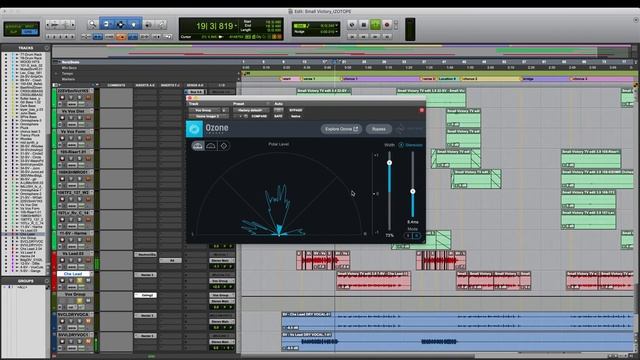The height and width of the screenshot is (360, 640).
Task: Click the Width slider handle
Action: coord(389,163)
